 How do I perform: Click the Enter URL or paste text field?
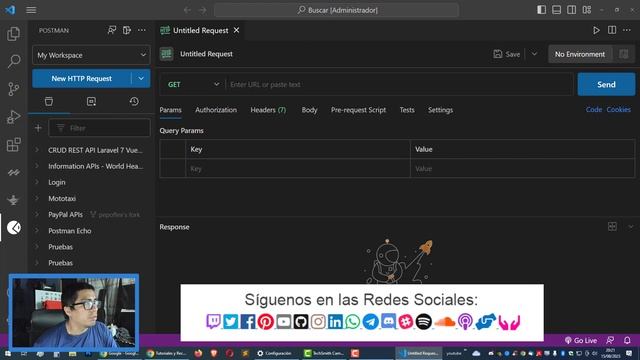(x=400, y=84)
